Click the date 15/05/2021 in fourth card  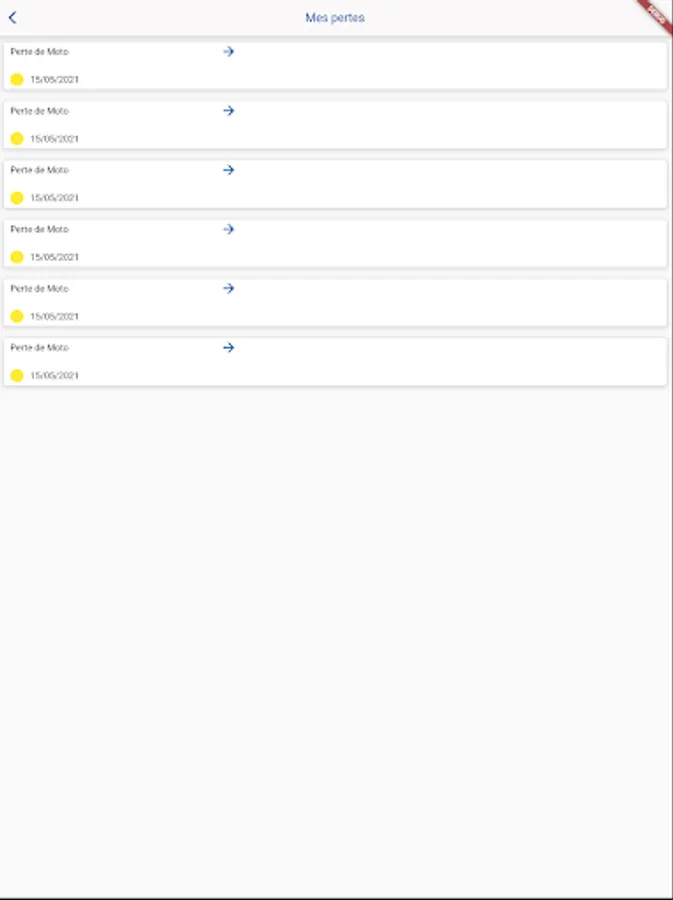point(54,257)
